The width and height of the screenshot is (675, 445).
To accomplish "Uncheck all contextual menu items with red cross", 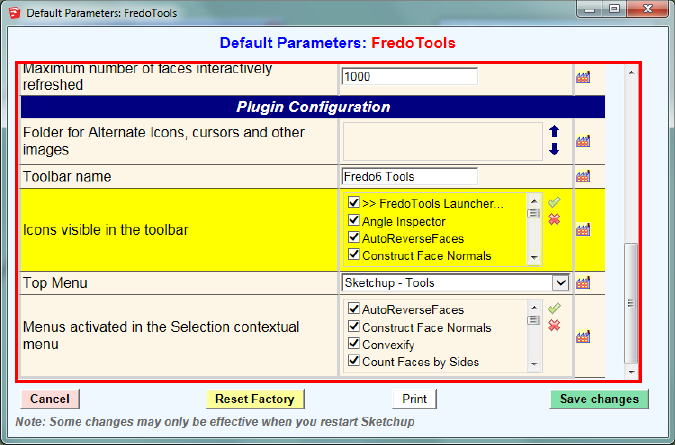I will pos(554,325).
